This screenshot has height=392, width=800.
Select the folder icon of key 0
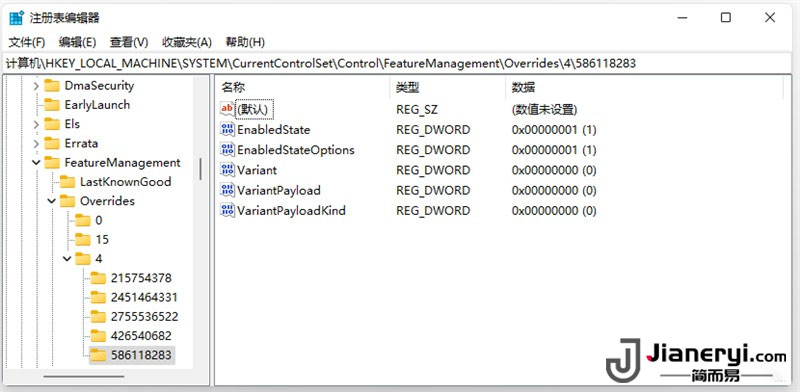tap(83, 220)
